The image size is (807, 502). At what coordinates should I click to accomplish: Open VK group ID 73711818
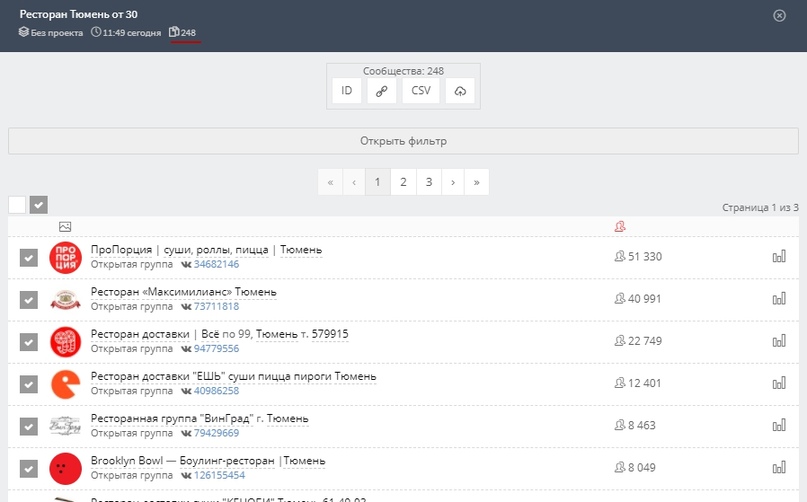click(216, 306)
